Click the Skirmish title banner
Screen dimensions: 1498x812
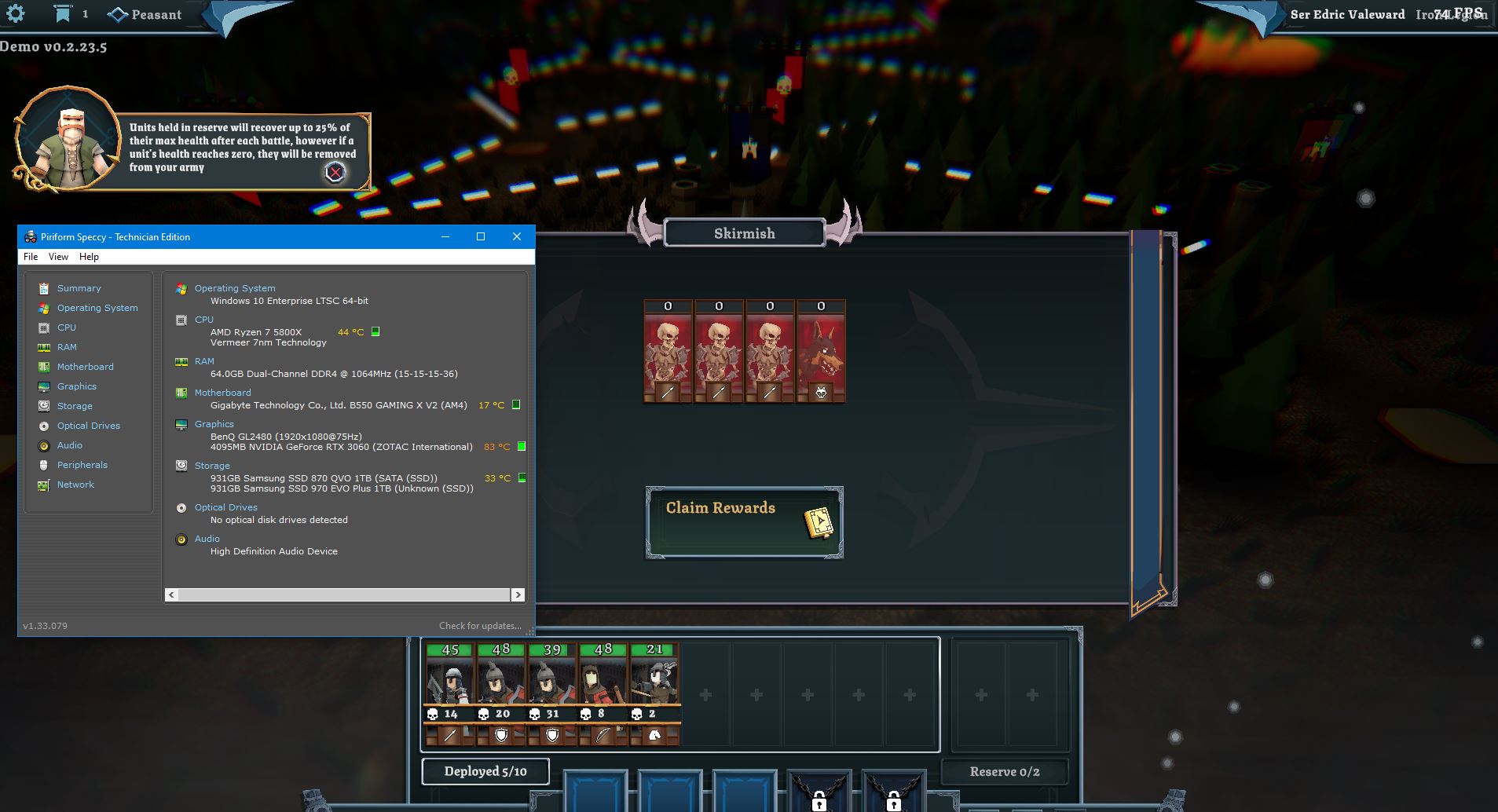[745, 233]
